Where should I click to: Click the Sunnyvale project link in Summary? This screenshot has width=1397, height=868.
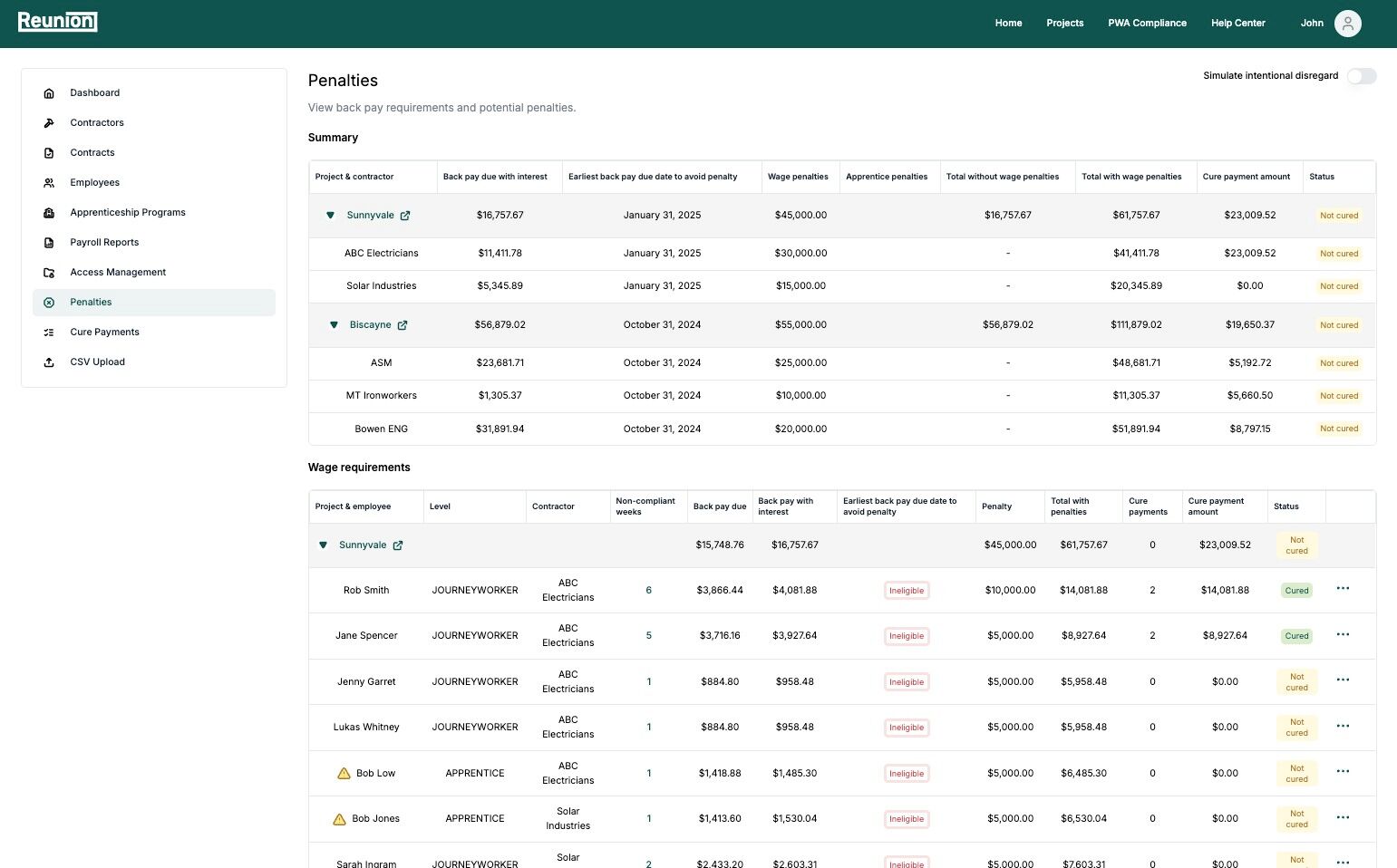coord(370,216)
